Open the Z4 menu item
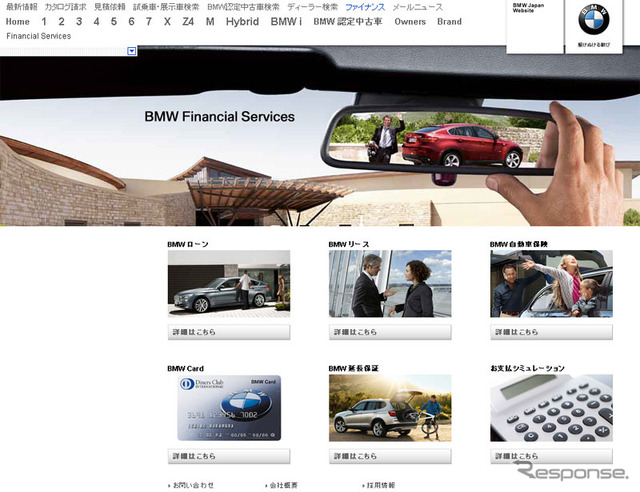 (188, 22)
